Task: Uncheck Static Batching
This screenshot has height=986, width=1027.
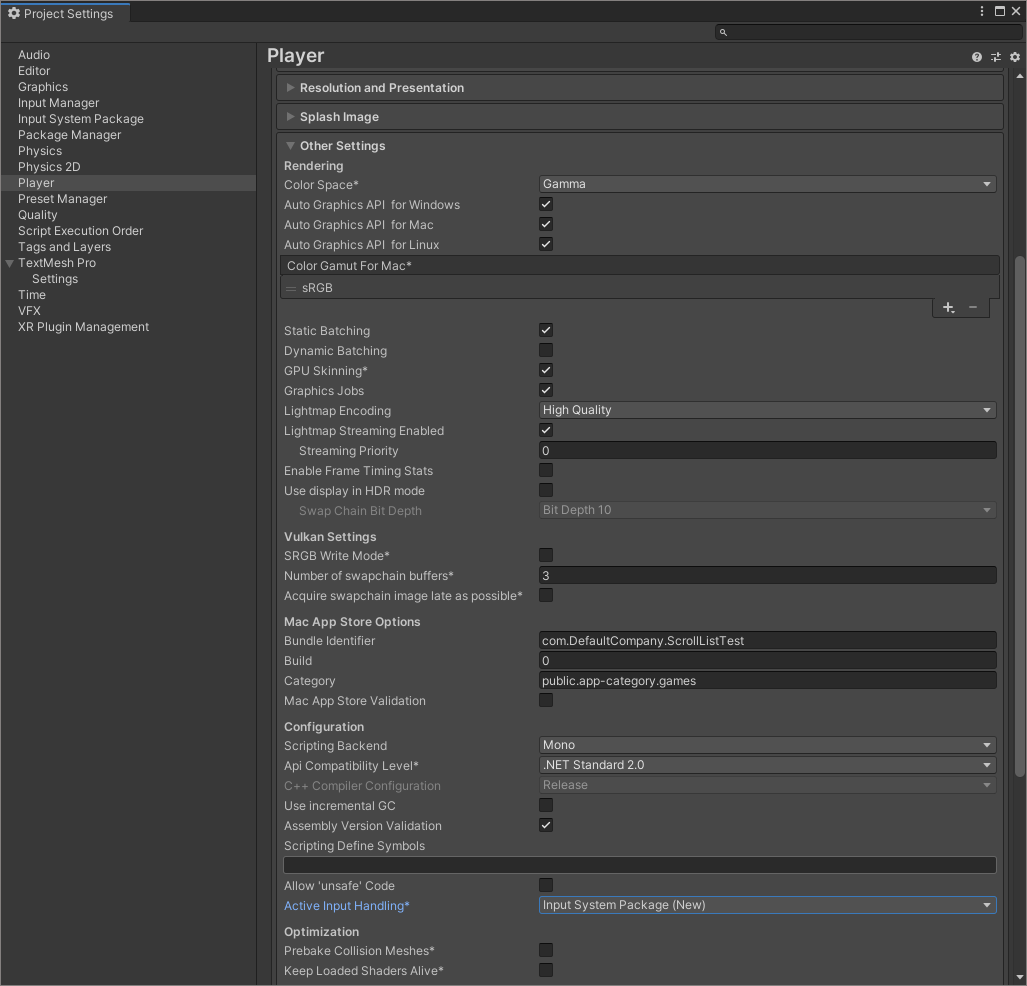Action: [x=546, y=330]
